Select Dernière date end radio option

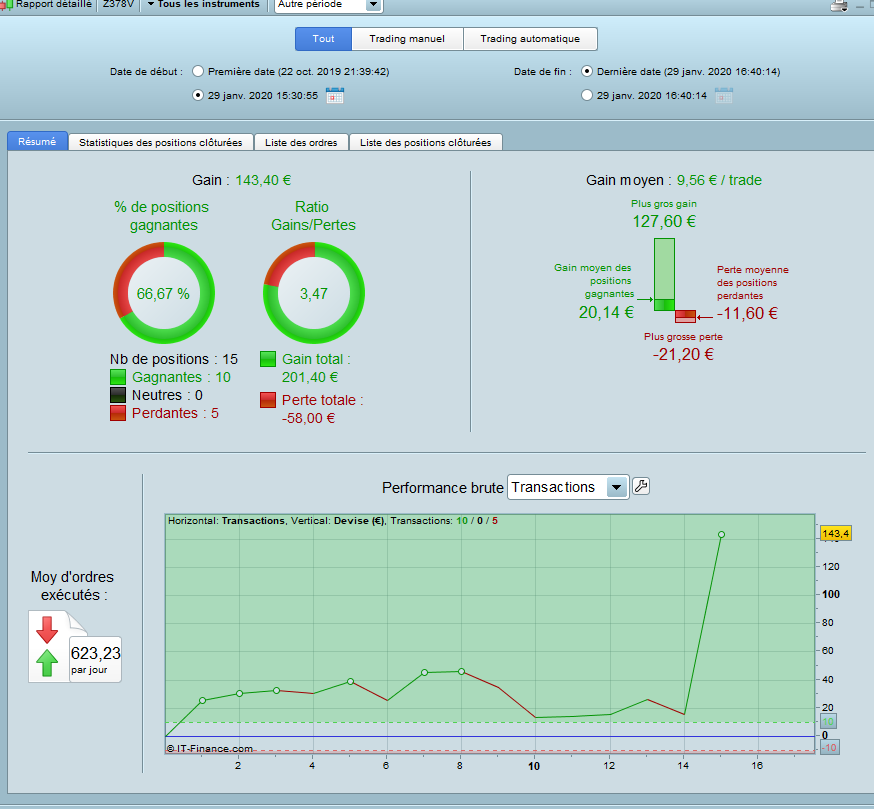586,71
